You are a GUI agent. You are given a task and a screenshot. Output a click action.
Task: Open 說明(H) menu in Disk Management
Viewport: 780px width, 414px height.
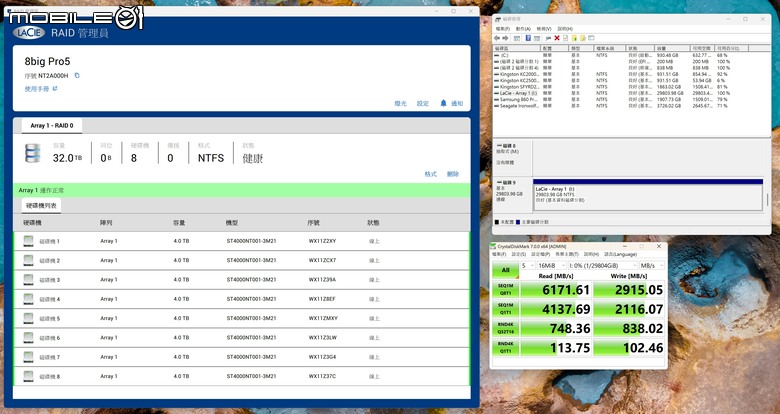click(565, 29)
